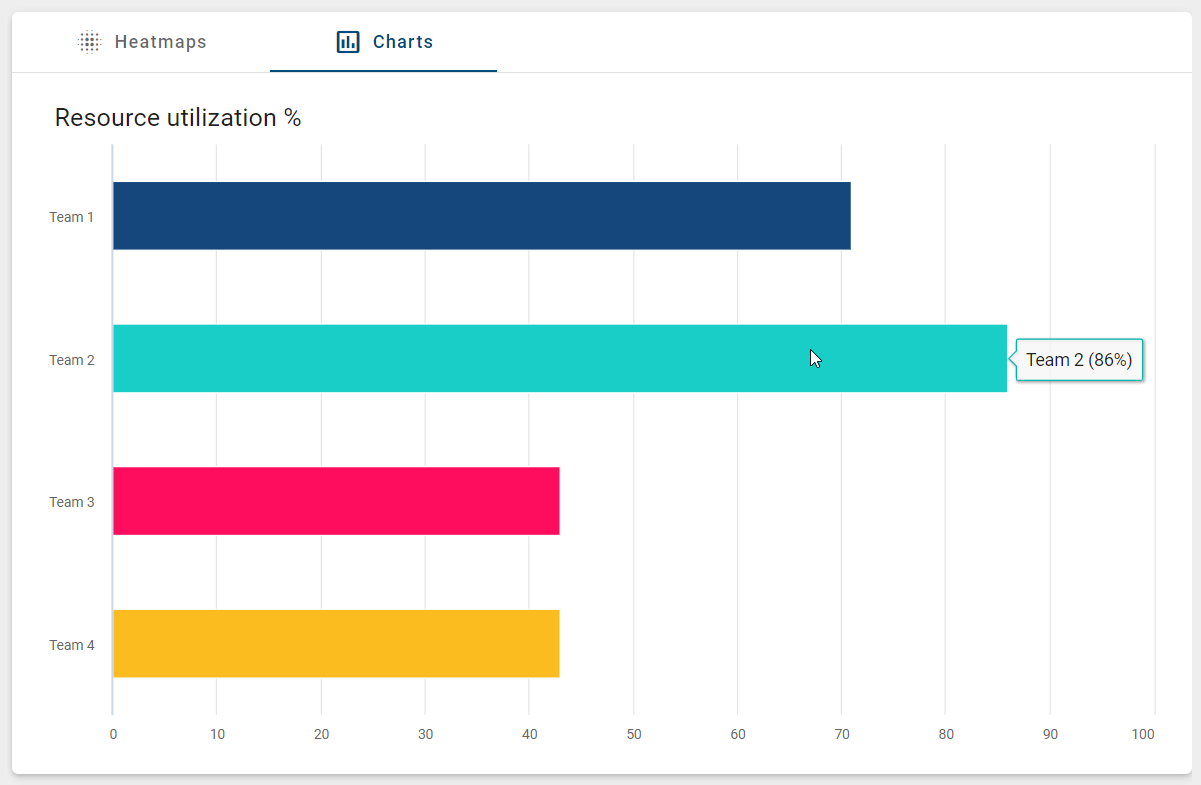
Task: Click the Resource utilization % chart title
Action: 178,117
